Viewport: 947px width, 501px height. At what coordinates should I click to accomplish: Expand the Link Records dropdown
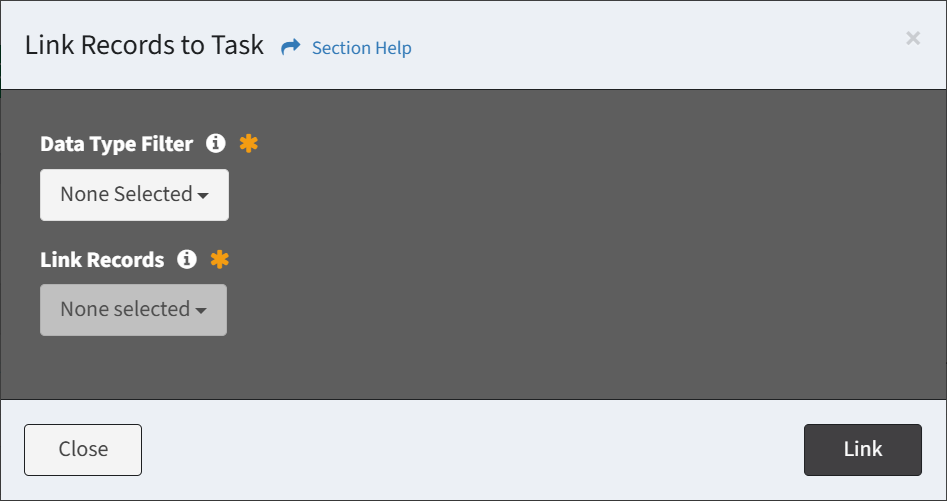133,310
